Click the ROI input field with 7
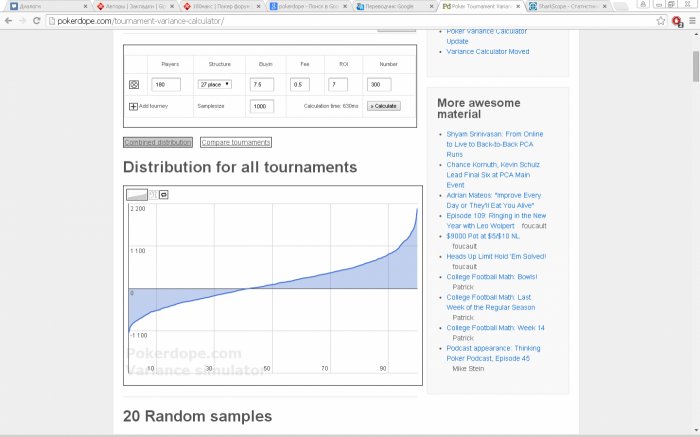The image size is (700, 437). 338,84
